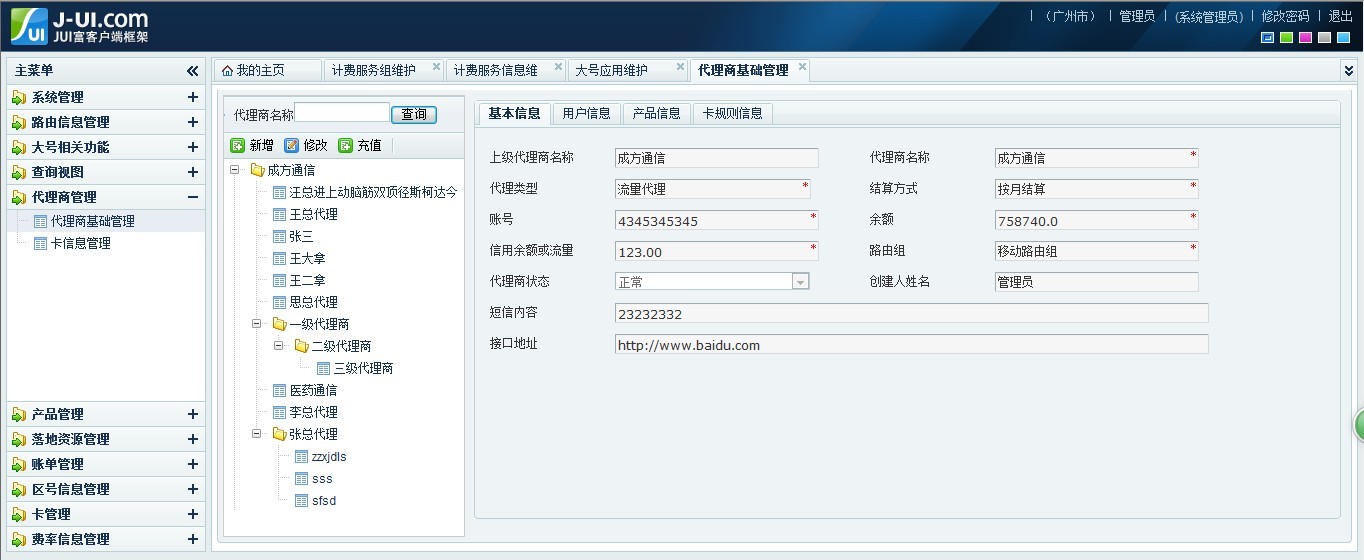Open the 卡规则信息 tab
This screenshot has width=1364, height=560.
pyautogui.click(x=733, y=113)
